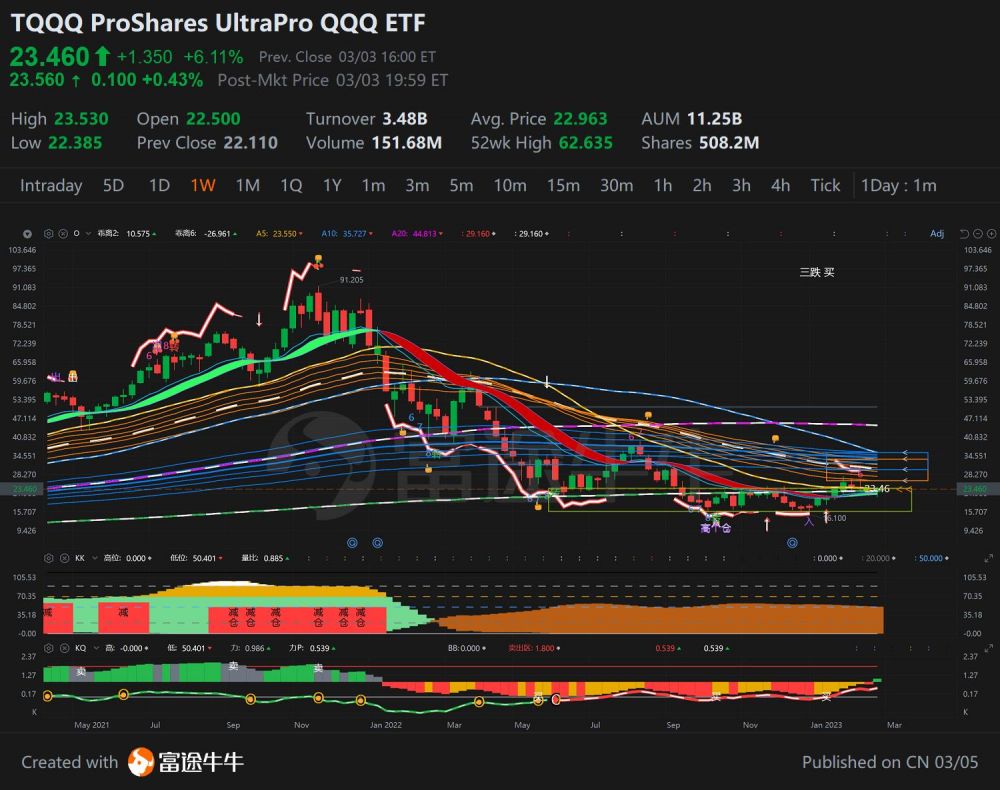Image resolution: width=1000 pixels, height=790 pixels.
Task: Click the current price 23.460
Action: pyautogui.click(x=49, y=57)
